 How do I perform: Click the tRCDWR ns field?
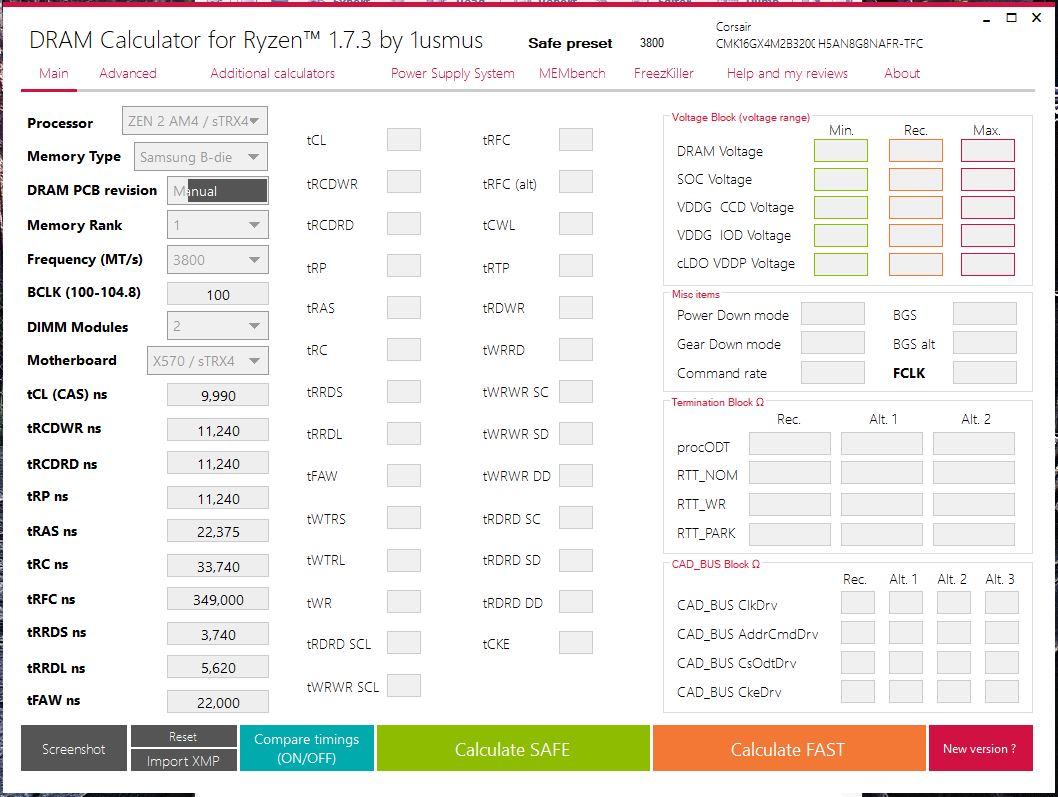pos(217,431)
